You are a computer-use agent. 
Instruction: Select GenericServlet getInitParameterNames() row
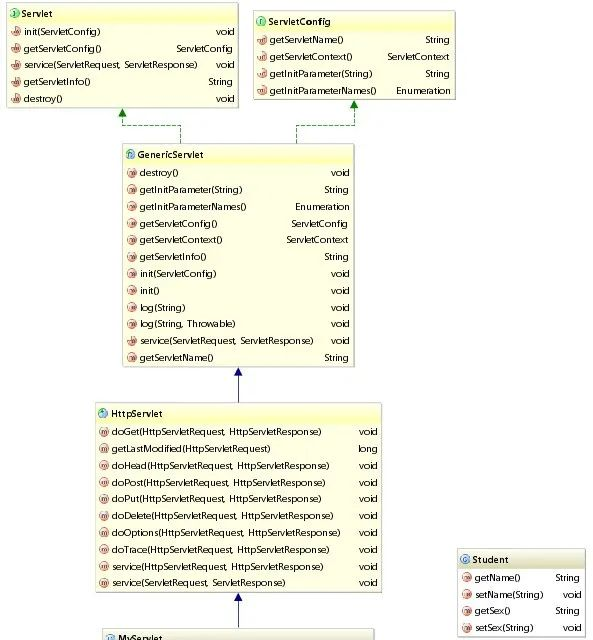[238, 207]
